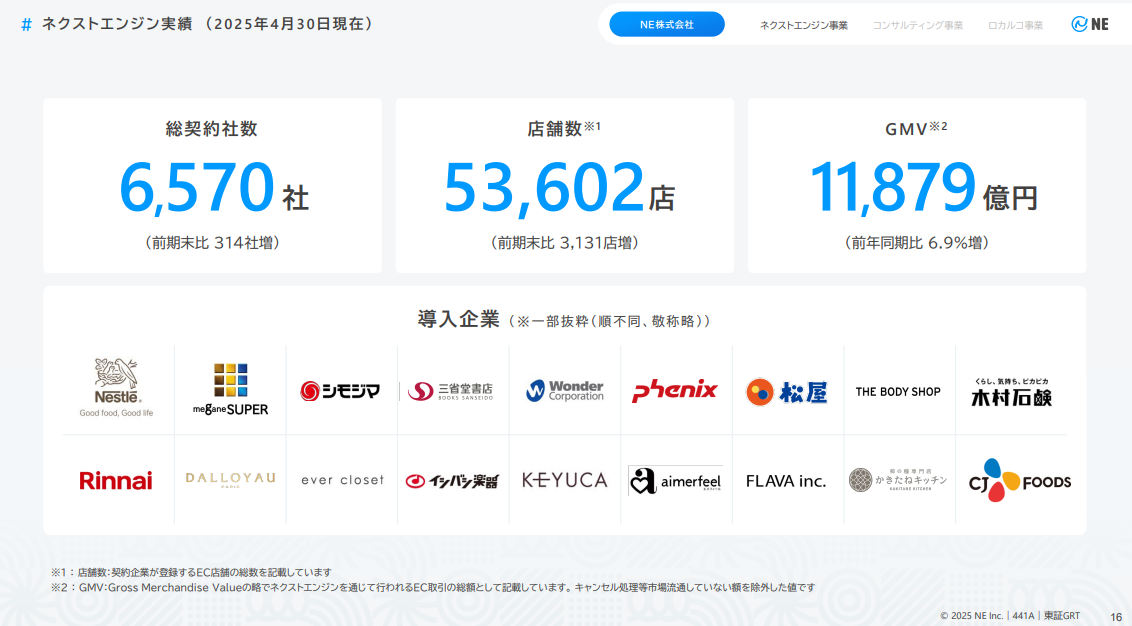Screen dimensions: 1132x626
Task: Click the イシバシ楽器 logo
Action: coord(452,481)
